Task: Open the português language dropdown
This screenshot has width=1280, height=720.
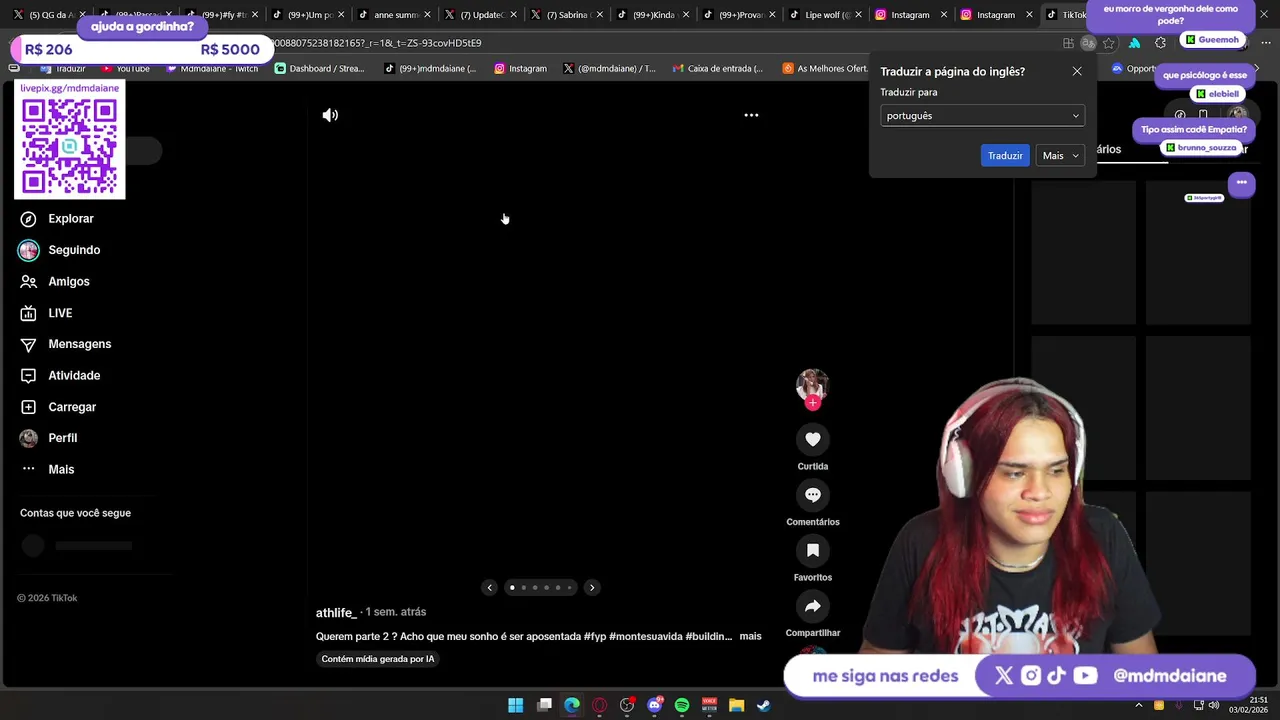Action: pos(982,116)
